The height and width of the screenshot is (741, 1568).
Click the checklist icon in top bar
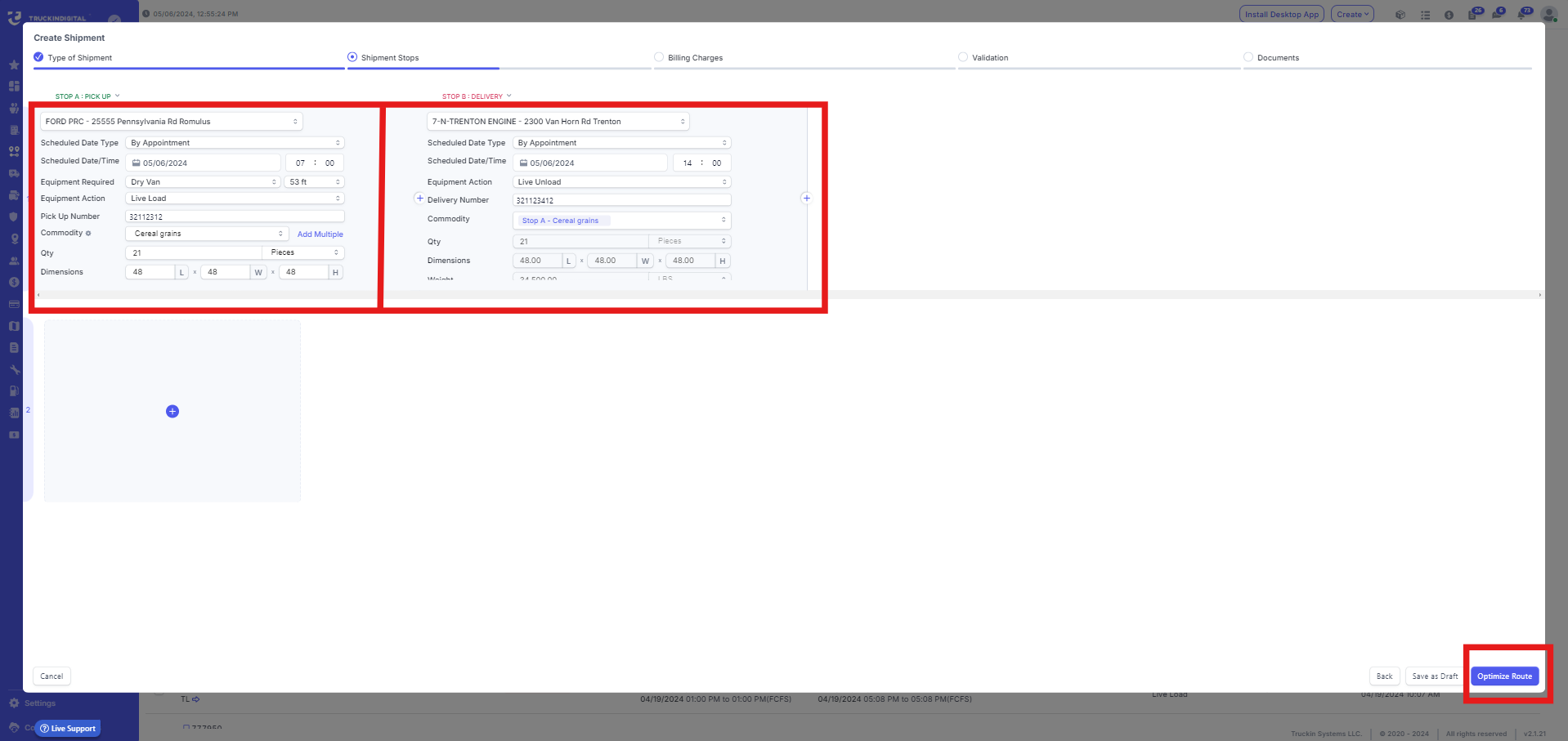pos(1425,15)
